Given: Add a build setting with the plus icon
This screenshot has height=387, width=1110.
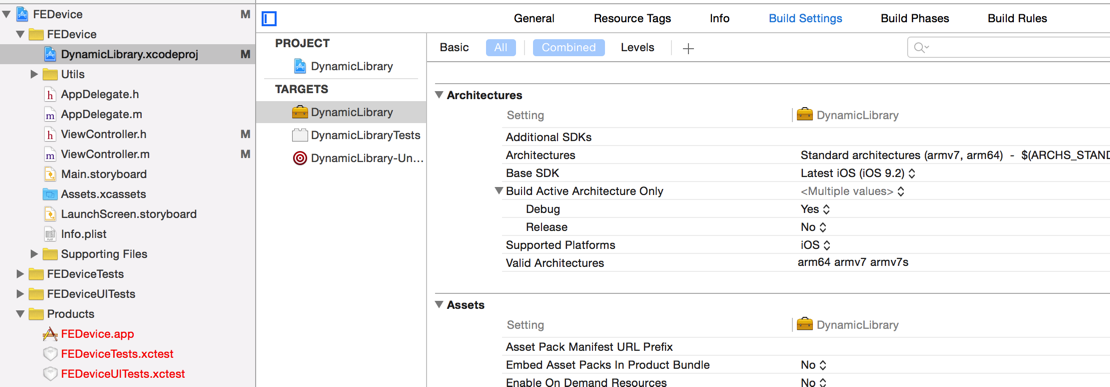Looking at the screenshot, I should [x=687, y=48].
